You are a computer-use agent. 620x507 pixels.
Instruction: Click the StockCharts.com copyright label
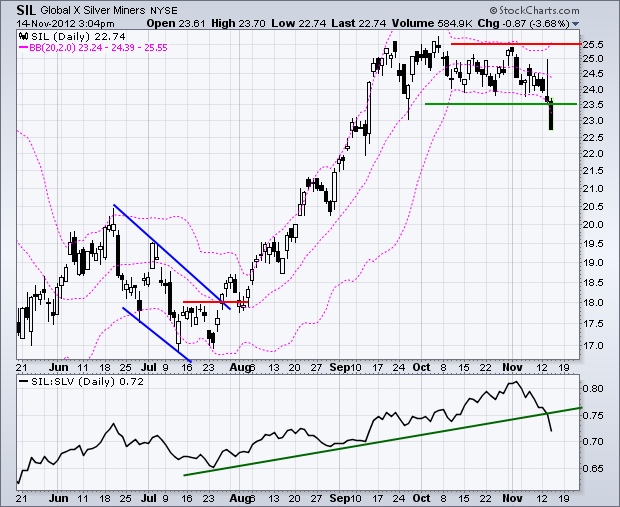pos(534,10)
